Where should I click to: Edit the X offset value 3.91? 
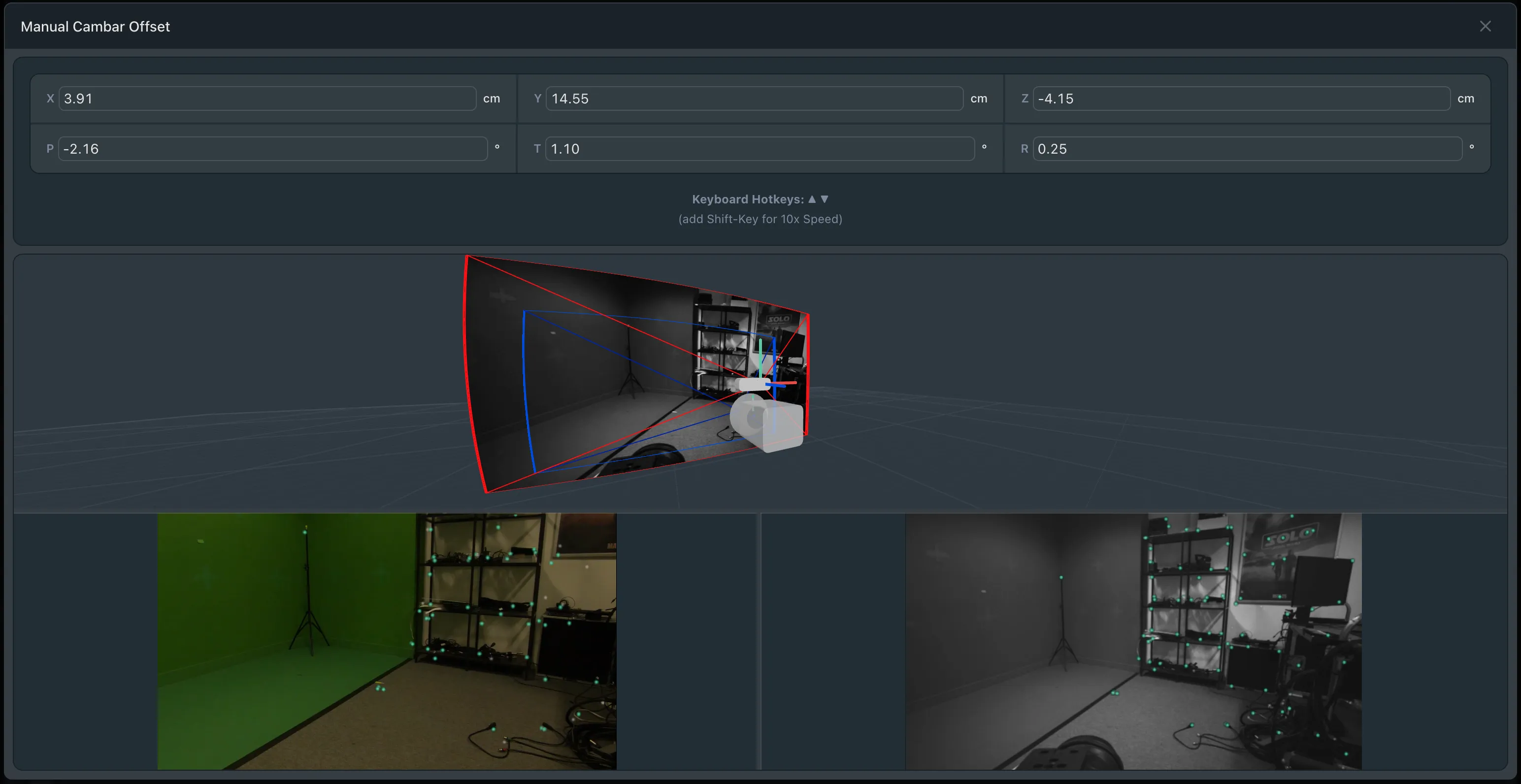[x=267, y=98]
